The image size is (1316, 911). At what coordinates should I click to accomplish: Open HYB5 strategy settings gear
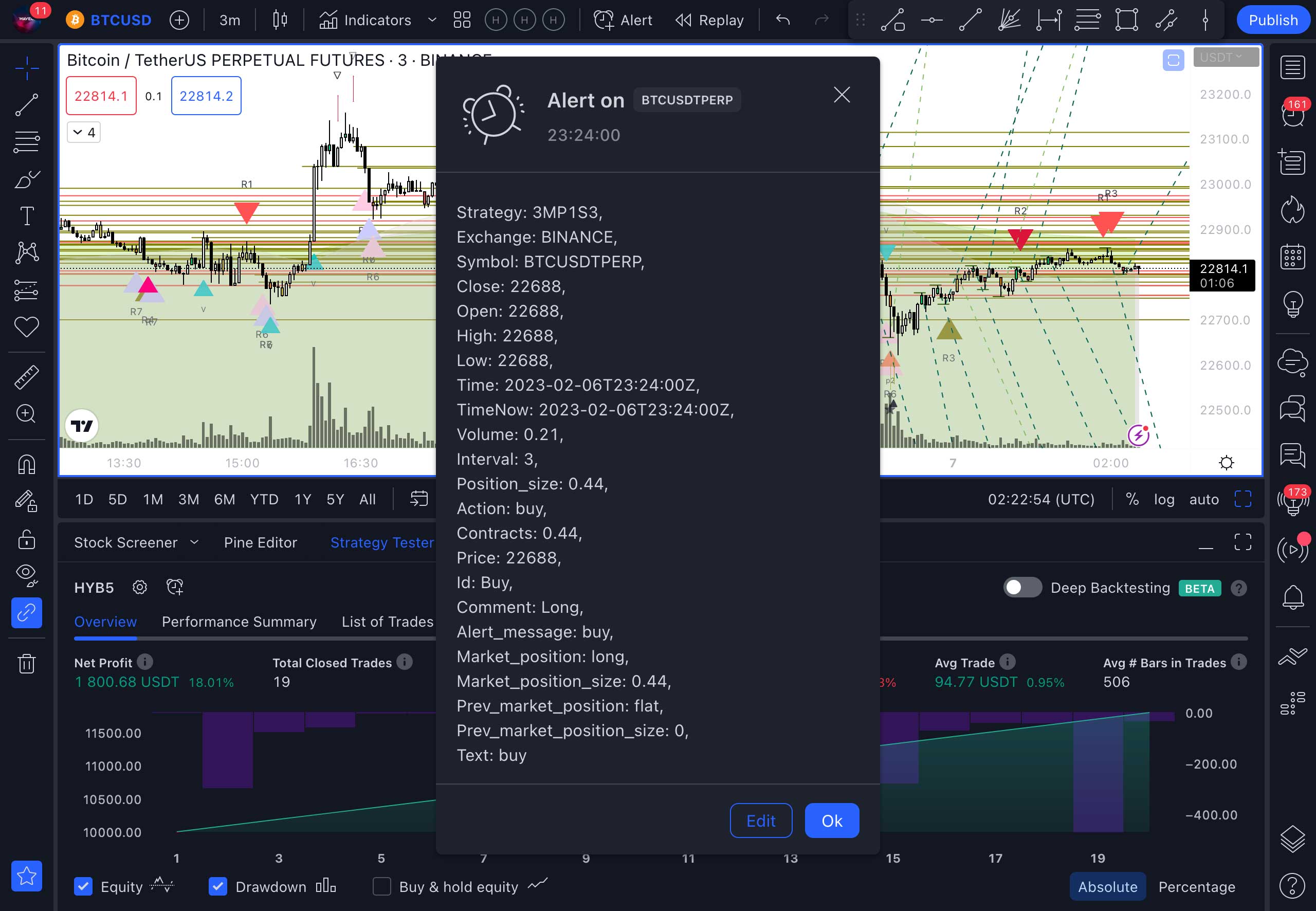click(140, 587)
